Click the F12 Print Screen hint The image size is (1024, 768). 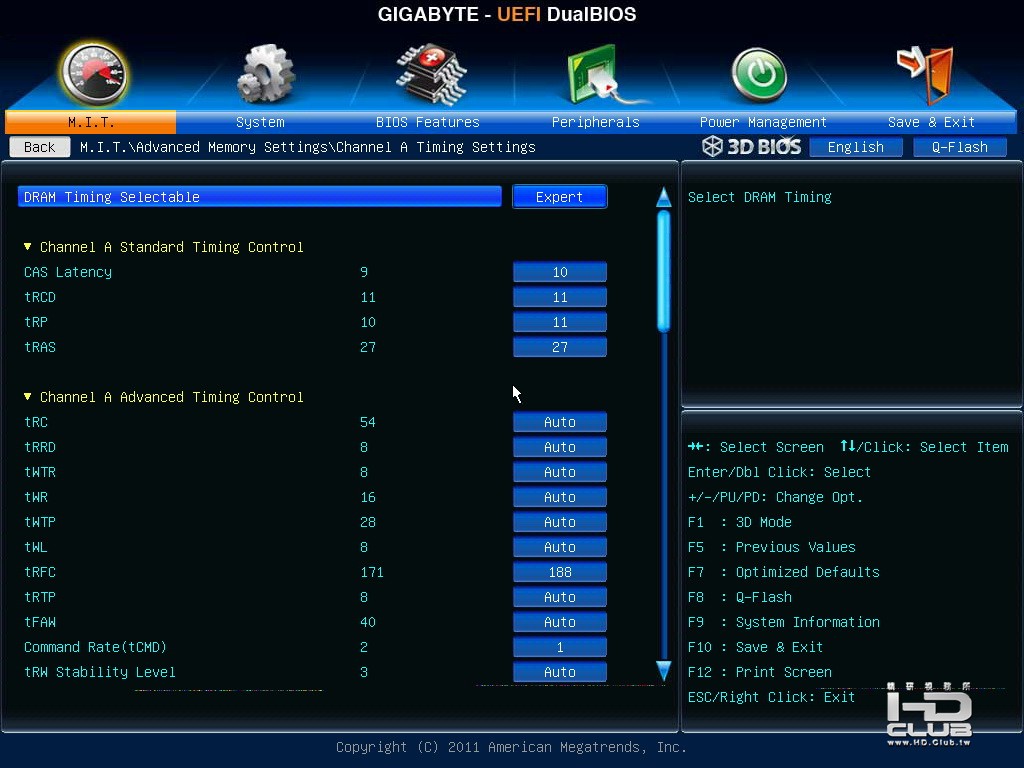760,672
